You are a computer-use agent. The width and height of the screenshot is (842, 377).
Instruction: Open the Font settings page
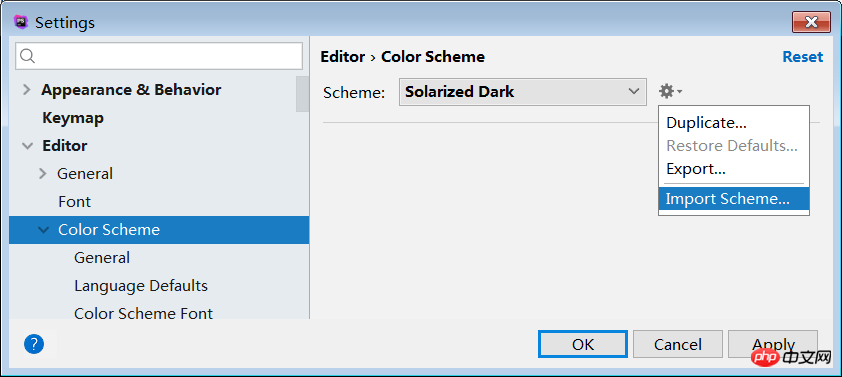75,202
